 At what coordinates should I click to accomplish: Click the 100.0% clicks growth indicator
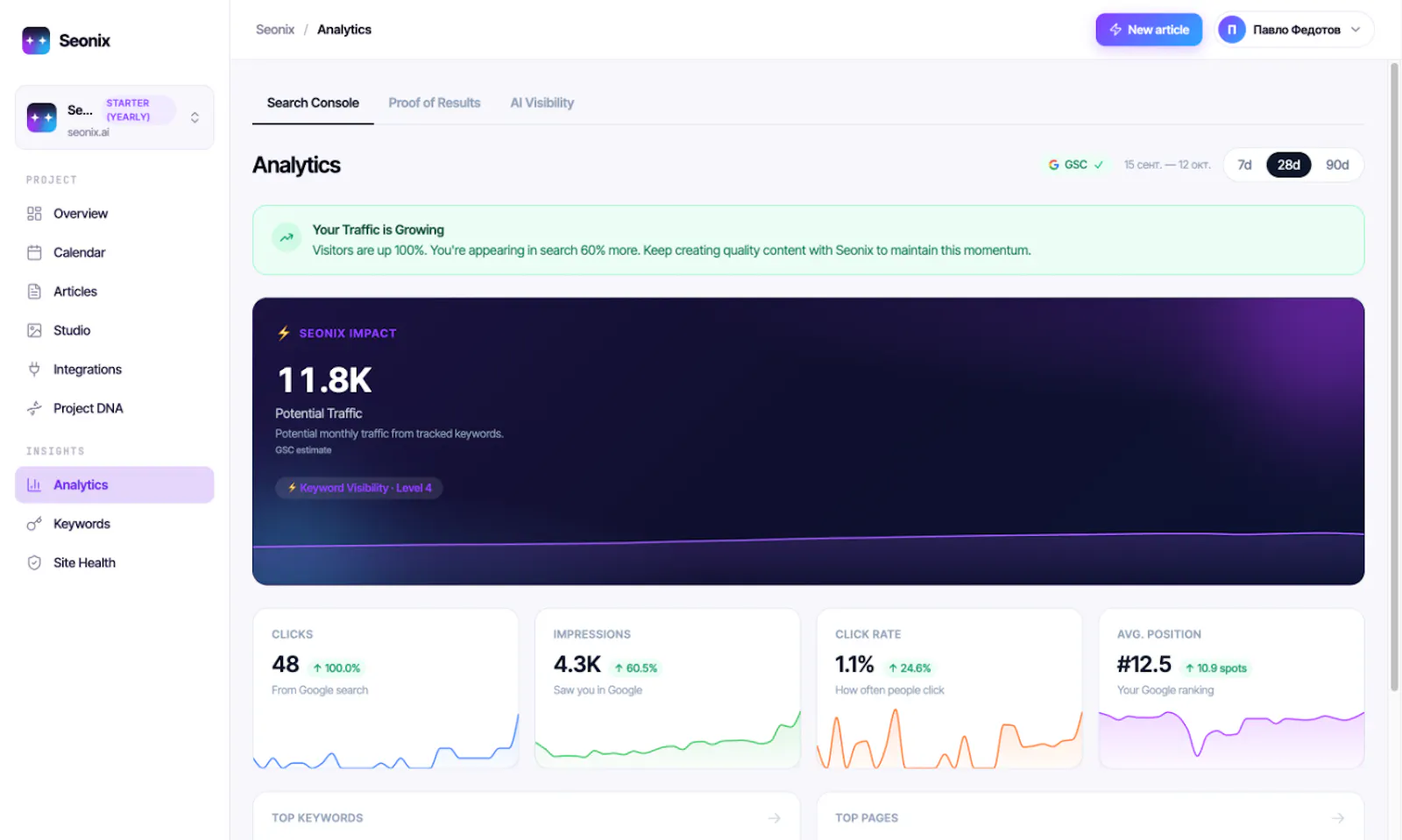click(x=336, y=668)
